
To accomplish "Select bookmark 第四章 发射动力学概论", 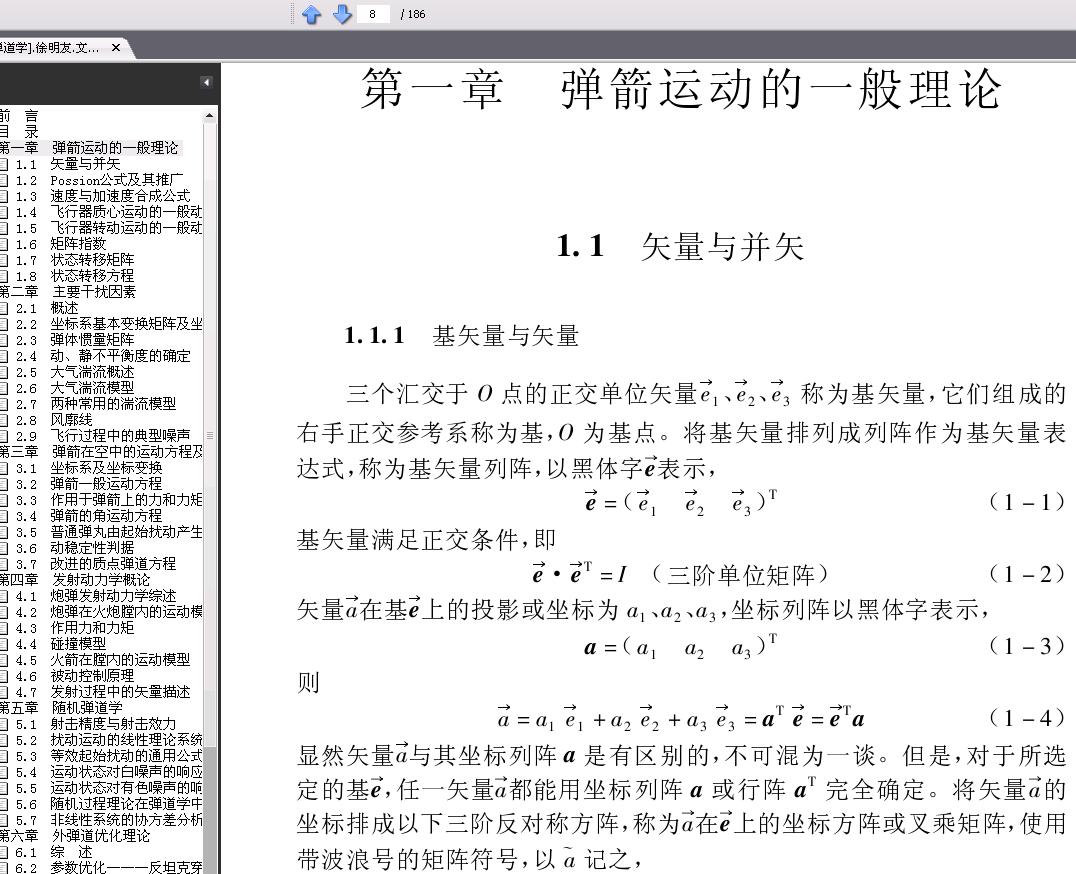I will point(75,580).
